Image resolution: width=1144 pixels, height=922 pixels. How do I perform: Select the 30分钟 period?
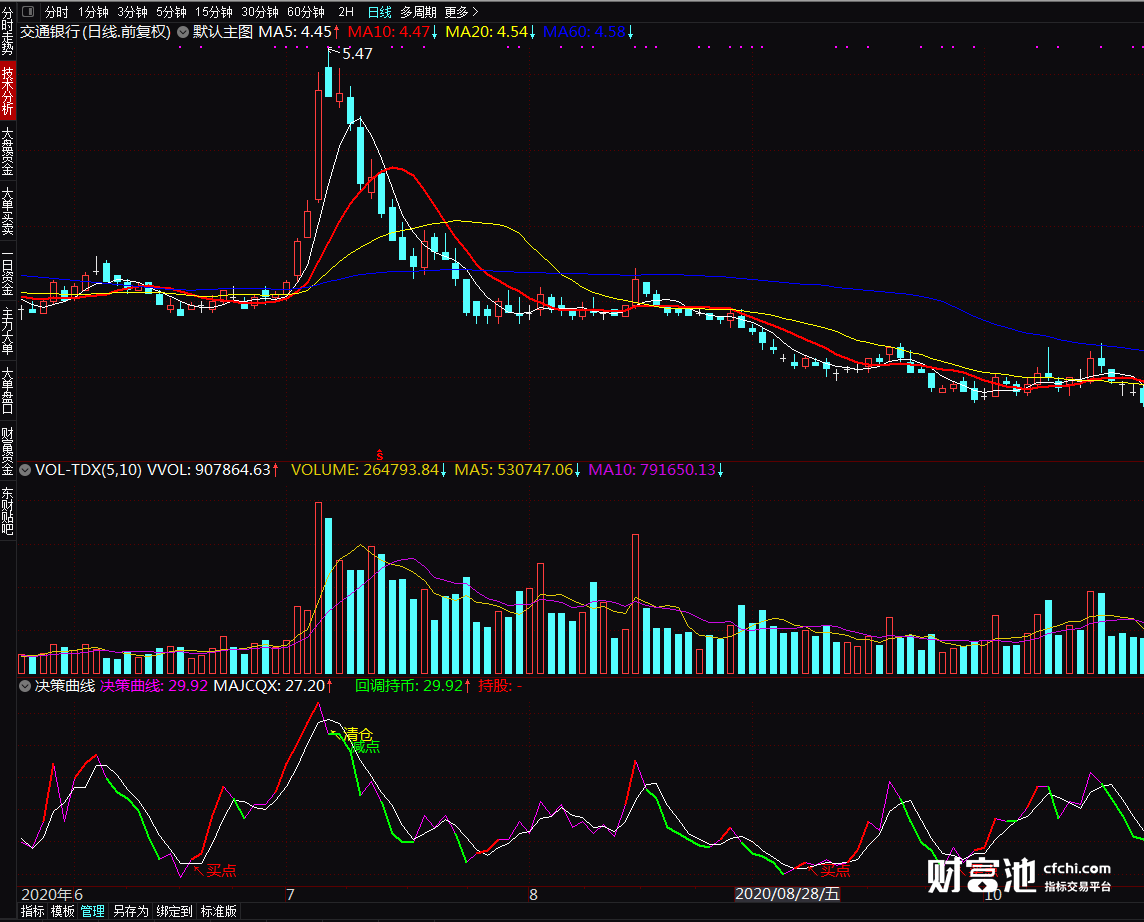pos(260,12)
